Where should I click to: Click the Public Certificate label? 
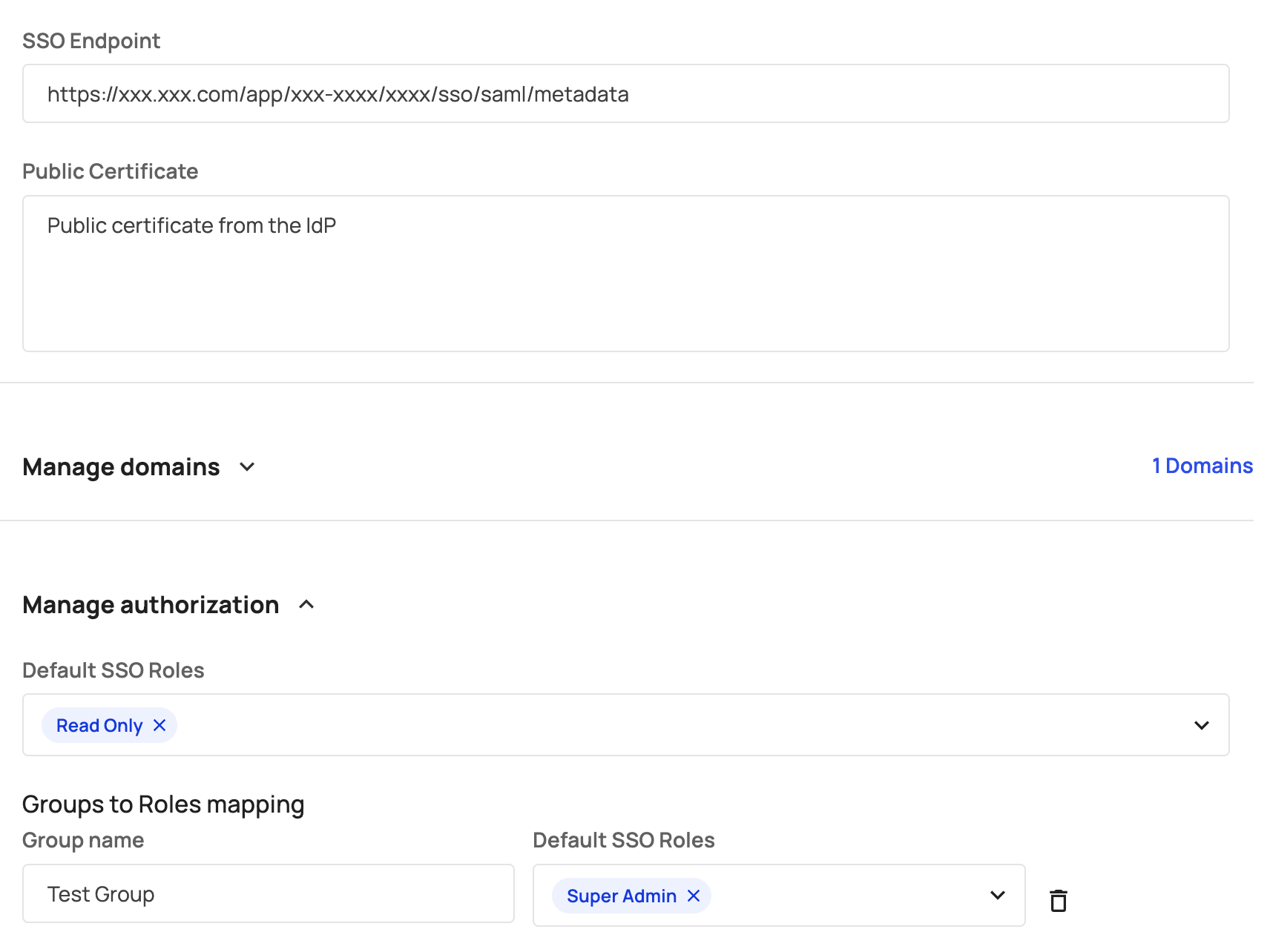click(x=110, y=171)
